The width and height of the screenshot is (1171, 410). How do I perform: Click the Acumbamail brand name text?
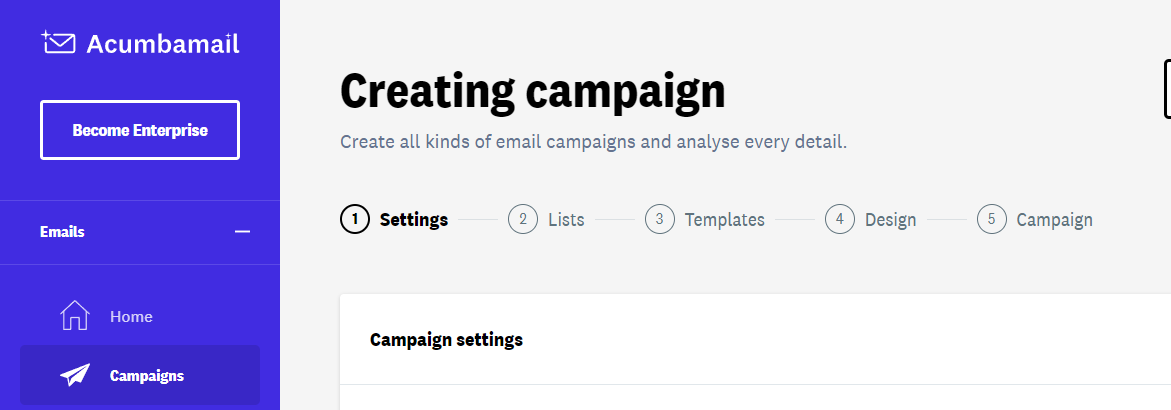163,44
